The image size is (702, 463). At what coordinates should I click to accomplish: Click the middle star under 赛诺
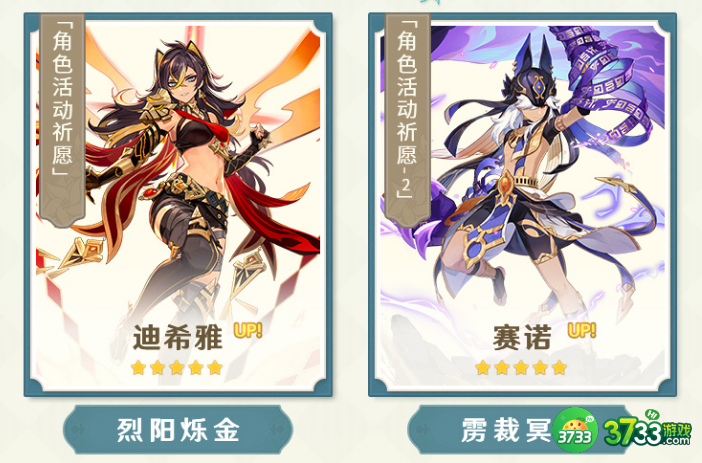(x=521, y=368)
